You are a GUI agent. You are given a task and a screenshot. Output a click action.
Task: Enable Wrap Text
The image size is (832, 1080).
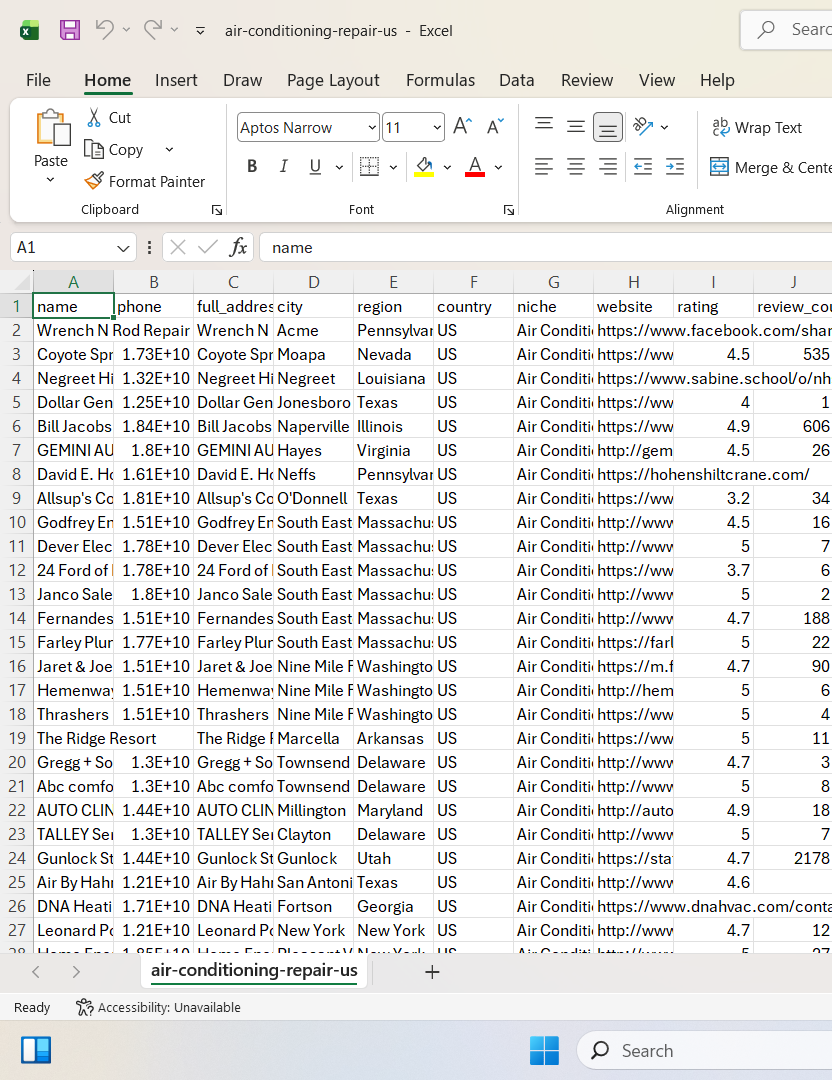(x=757, y=127)
